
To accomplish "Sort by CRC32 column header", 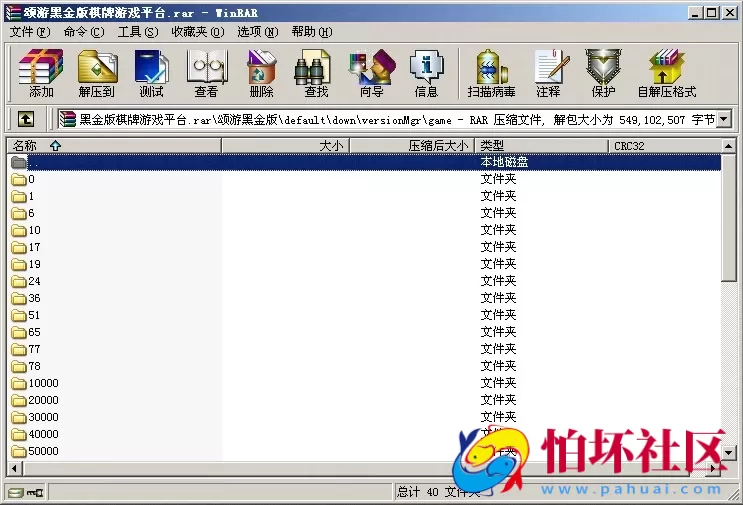I will tap(665, 145).
